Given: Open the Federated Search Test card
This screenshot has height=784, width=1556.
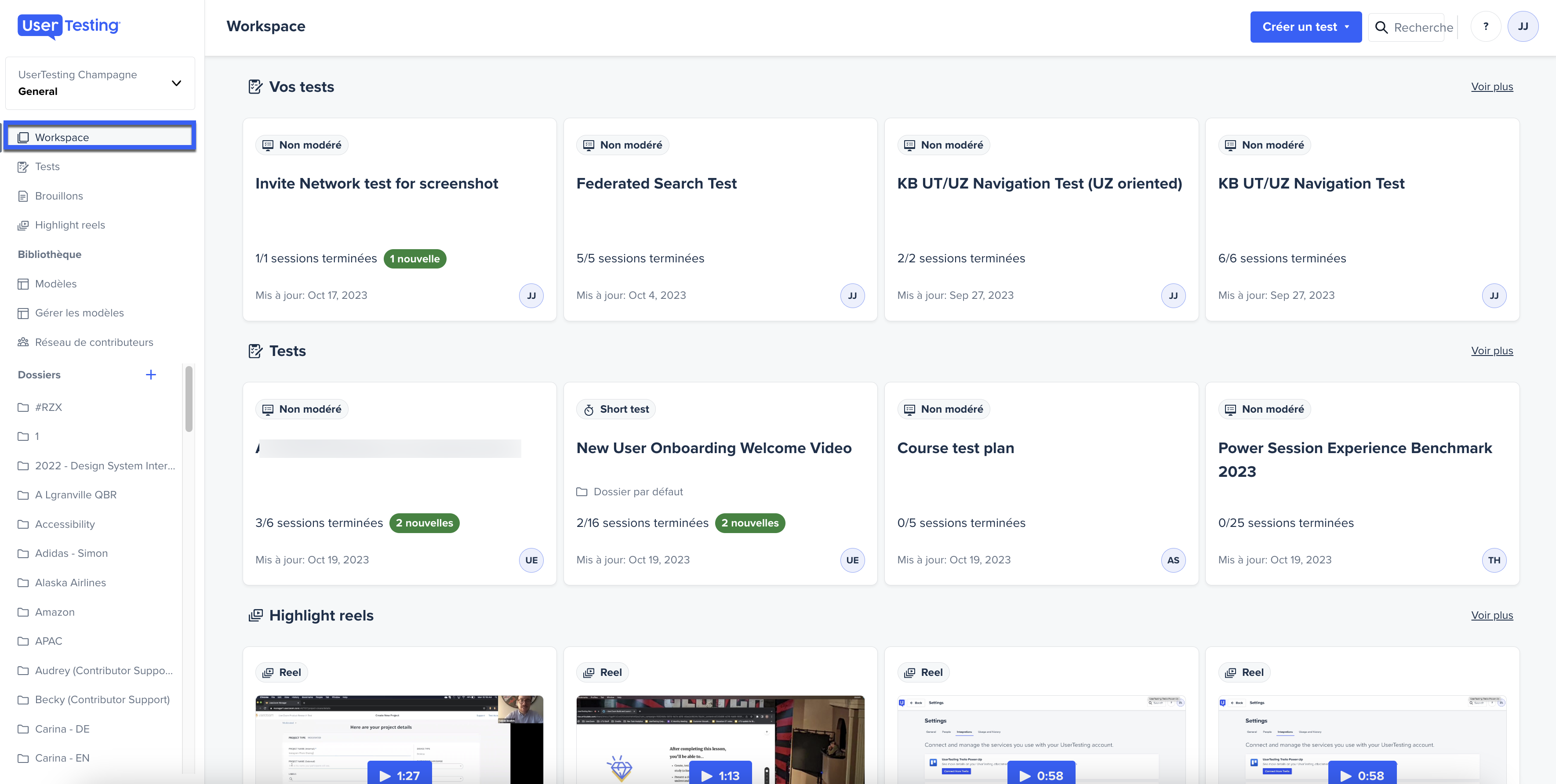Looking at the screenshot, I should (x=657, y=183).
